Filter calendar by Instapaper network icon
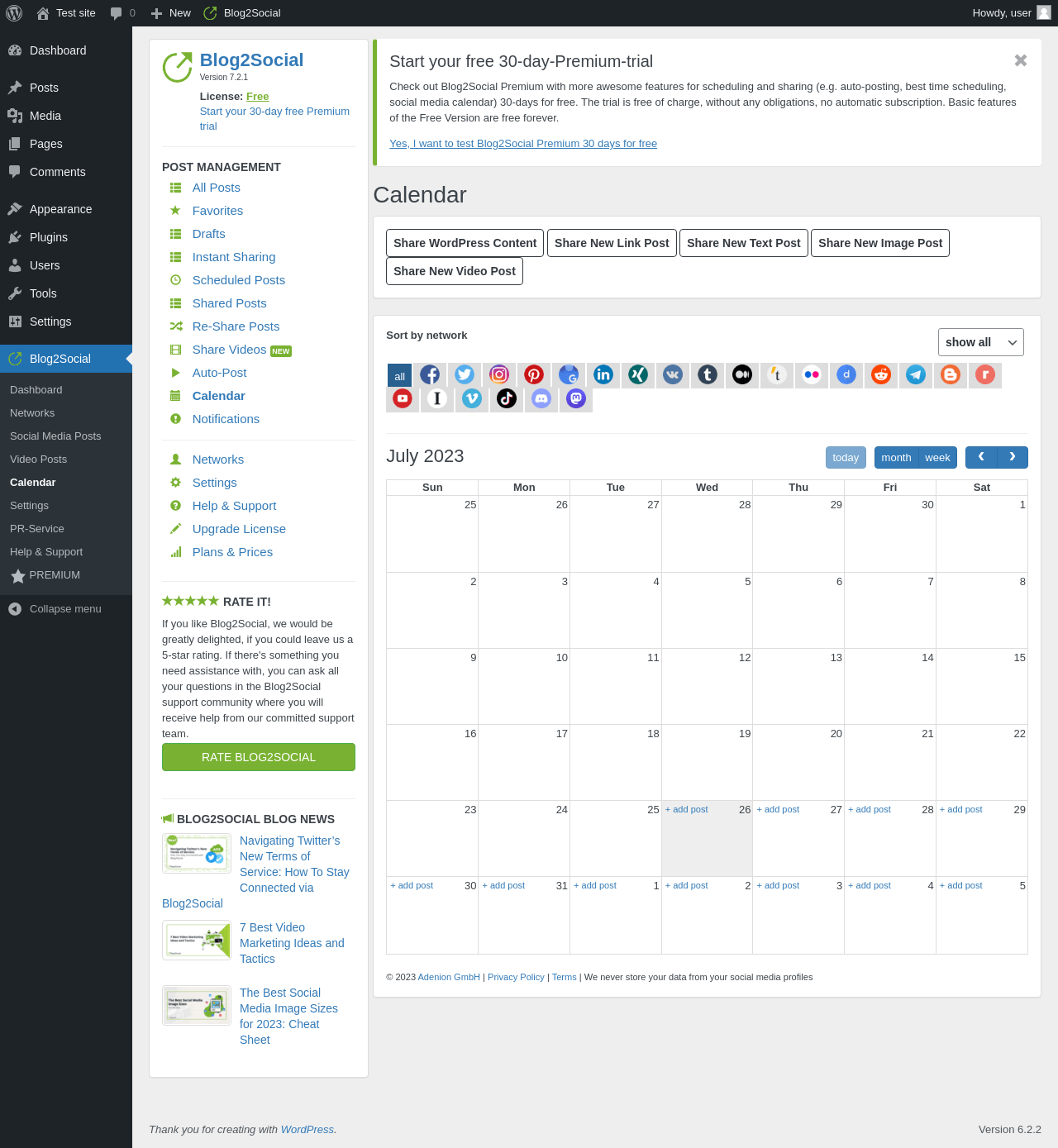The image size is (1058, 1148). (437, 398)
